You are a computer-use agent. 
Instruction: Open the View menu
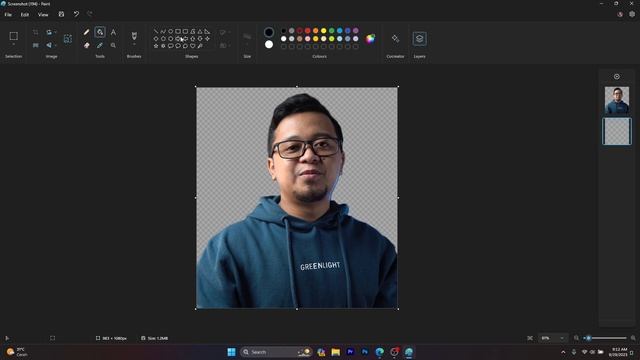coord(43,15)
